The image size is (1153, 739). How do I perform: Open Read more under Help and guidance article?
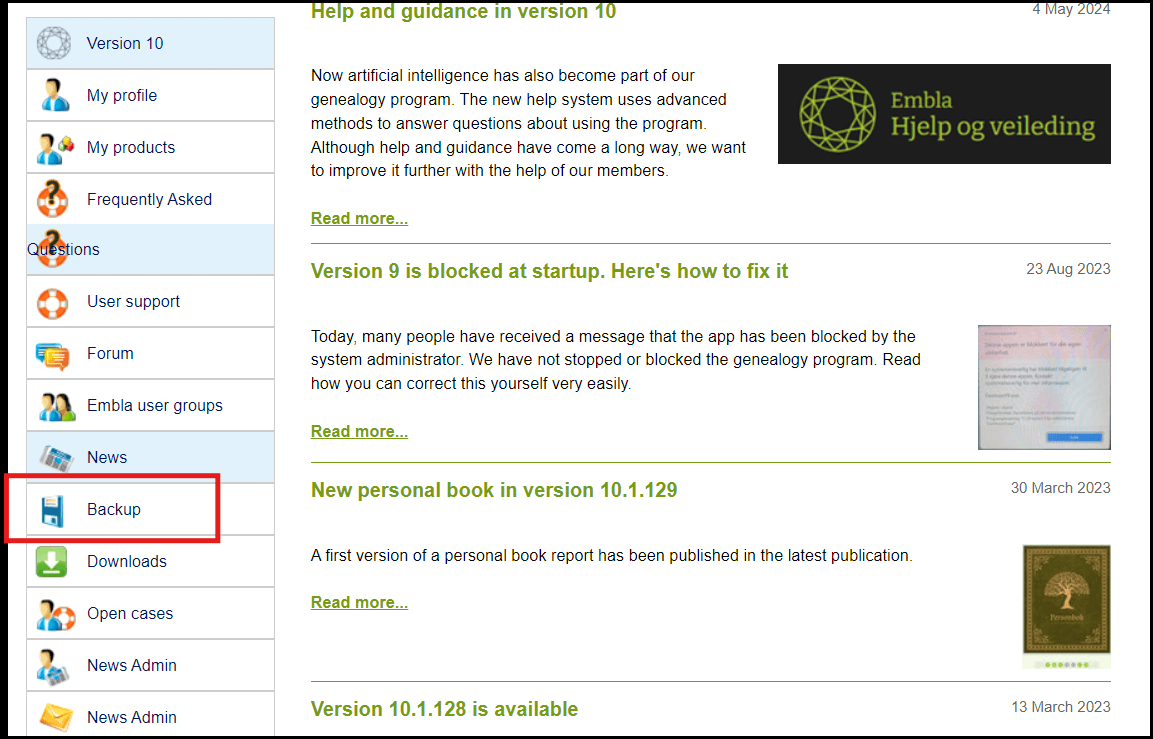pyautogui.click(x=359, y=218)
